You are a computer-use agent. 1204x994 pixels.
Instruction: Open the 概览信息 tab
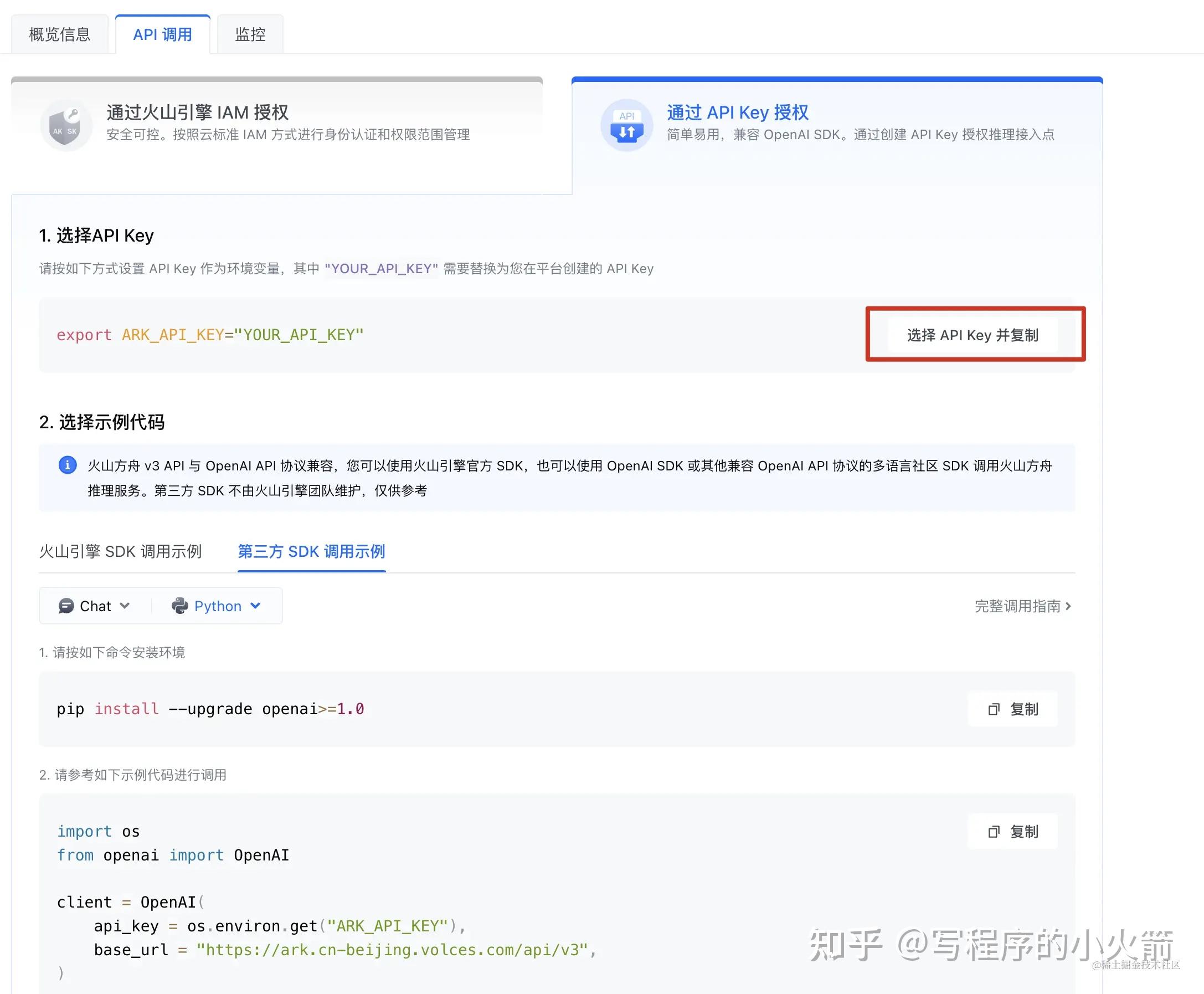59,34
